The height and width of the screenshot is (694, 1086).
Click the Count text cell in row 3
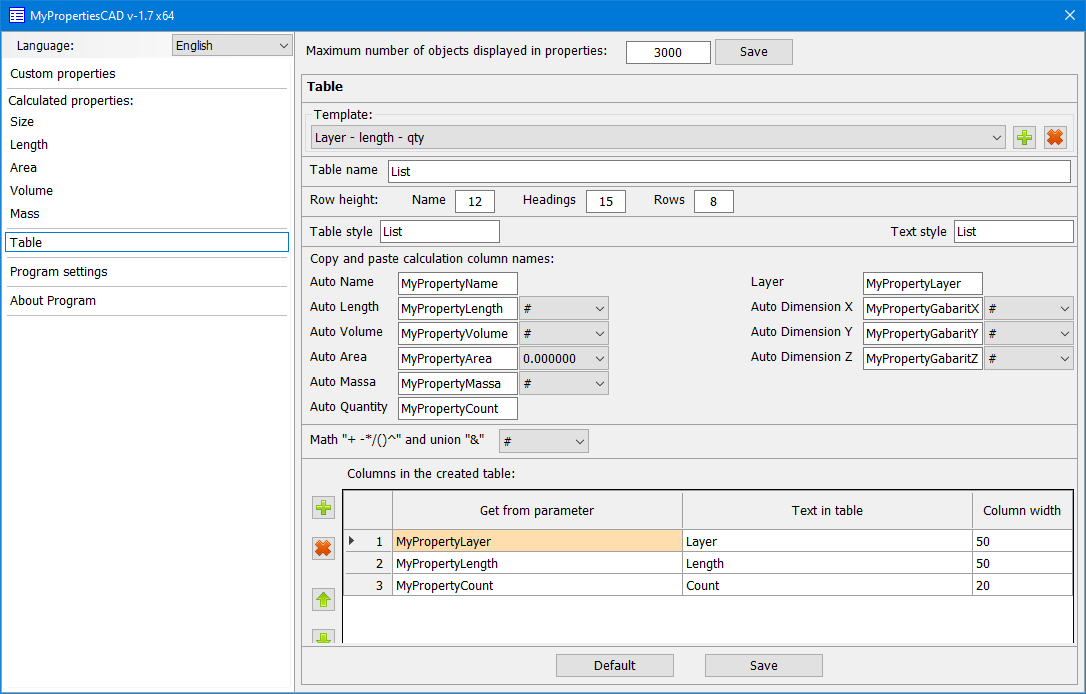pos(828,586)
